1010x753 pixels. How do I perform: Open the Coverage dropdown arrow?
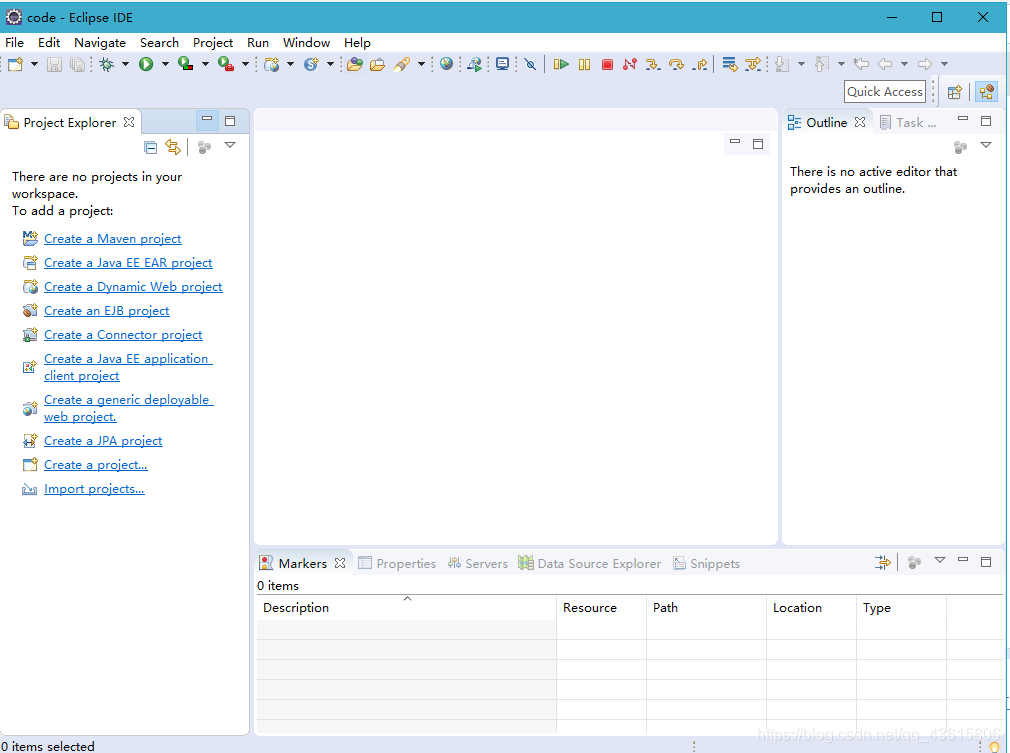pos(205,64)
